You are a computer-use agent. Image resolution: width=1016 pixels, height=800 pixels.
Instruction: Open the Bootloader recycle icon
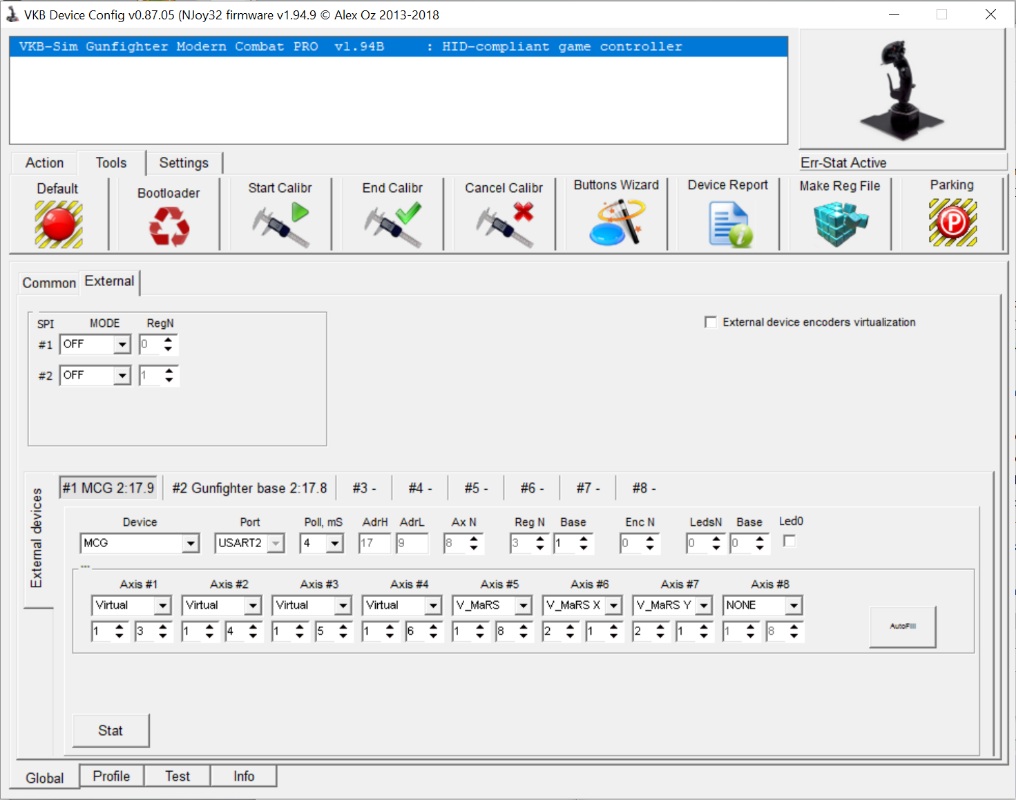(x=169, y=227)
